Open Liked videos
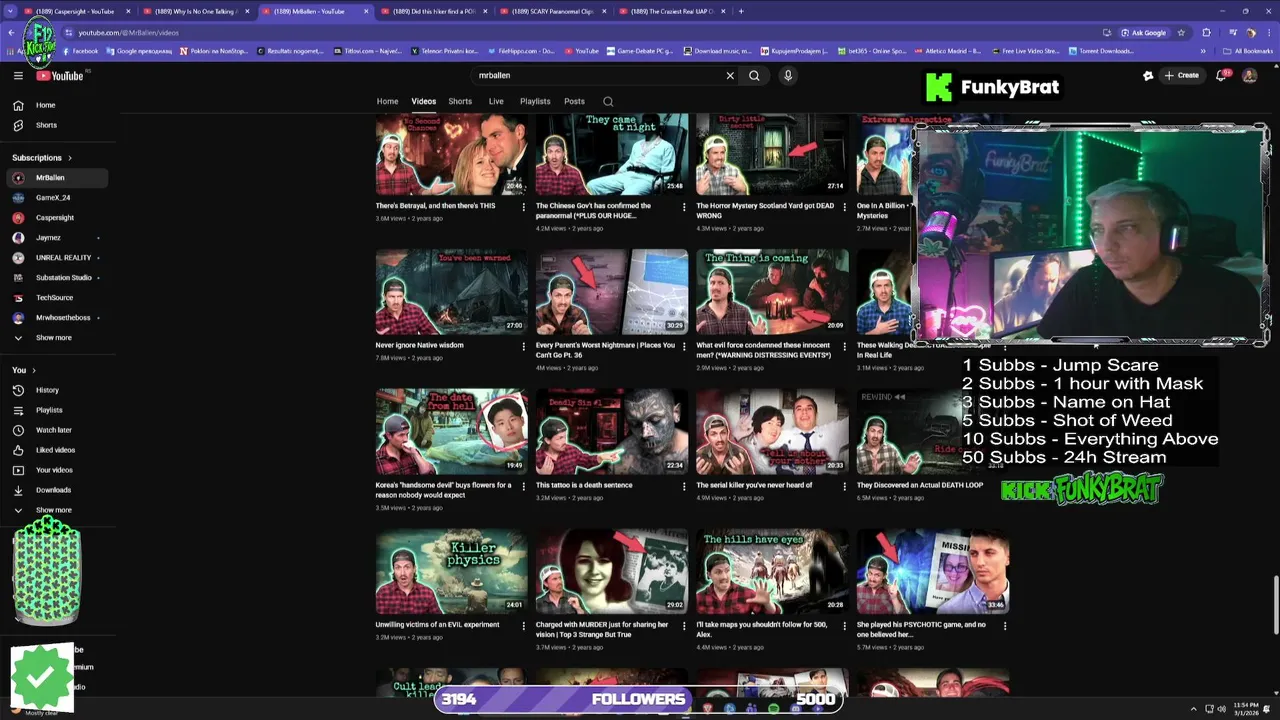This screenshot has height=720, width=1280. tap(54, 450)
